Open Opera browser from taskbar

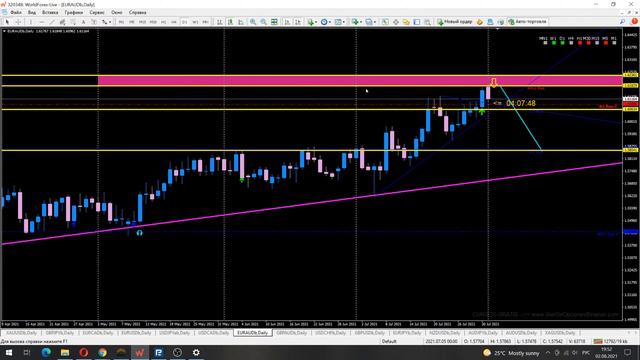coord(84,352)
